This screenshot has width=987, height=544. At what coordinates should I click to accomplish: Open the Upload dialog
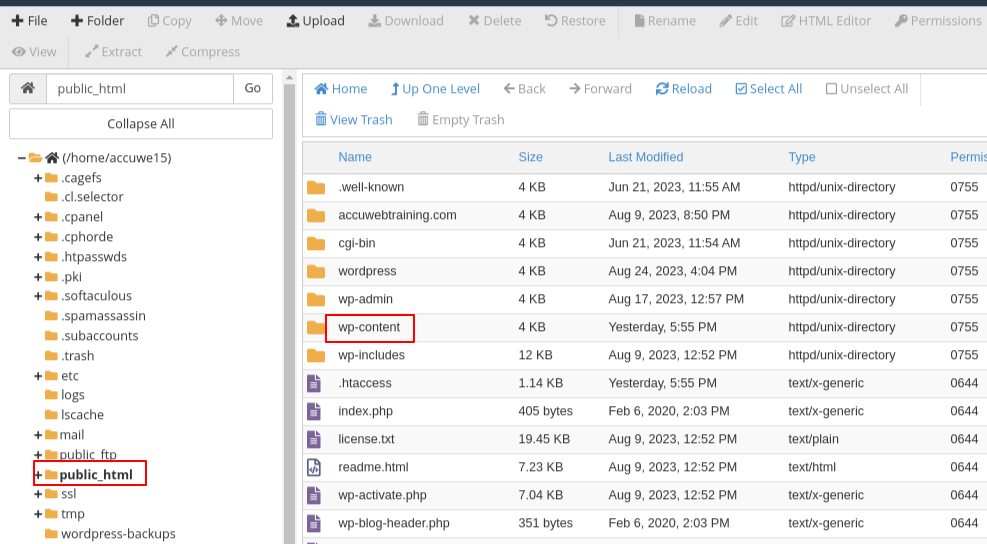coord(315,21)
